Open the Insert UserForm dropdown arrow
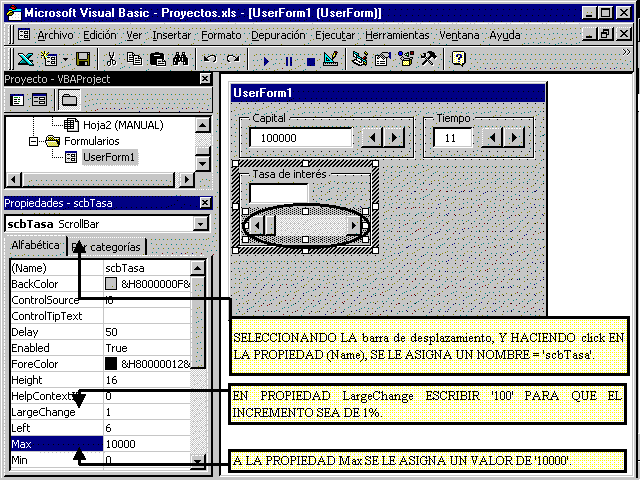Screen dimensions: 640x480 tap(66, 60)
